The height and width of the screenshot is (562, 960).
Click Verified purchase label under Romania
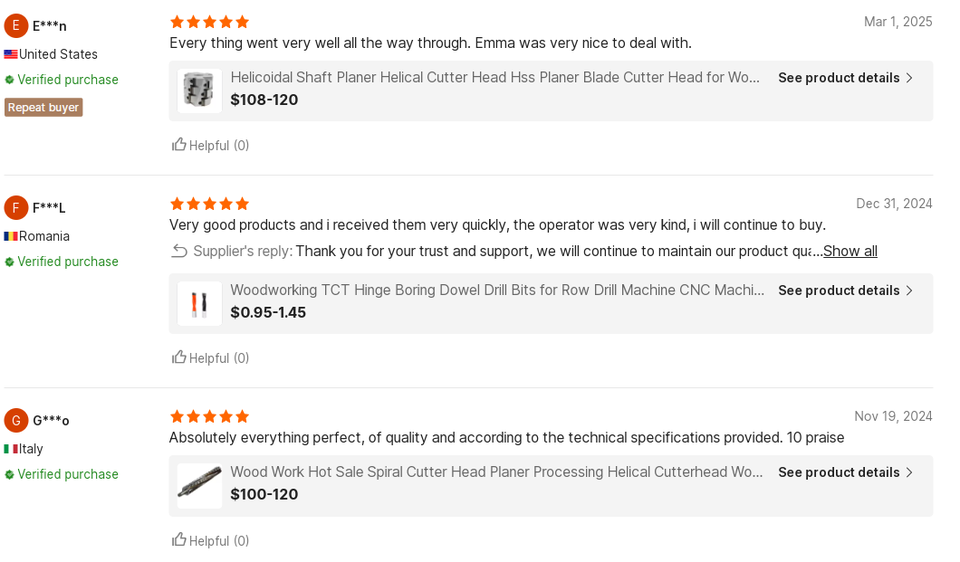[67, 261]
